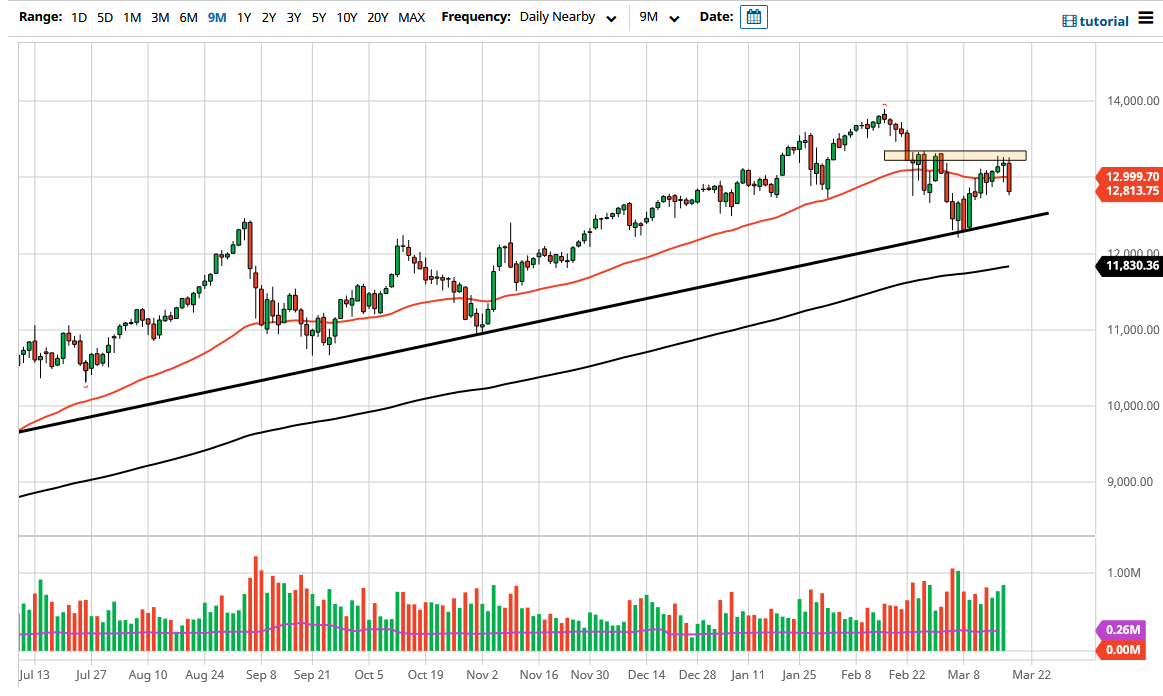Screen dimensions: 1163x696
Task: Select the 1Y range
Action: tap(243, 17)
